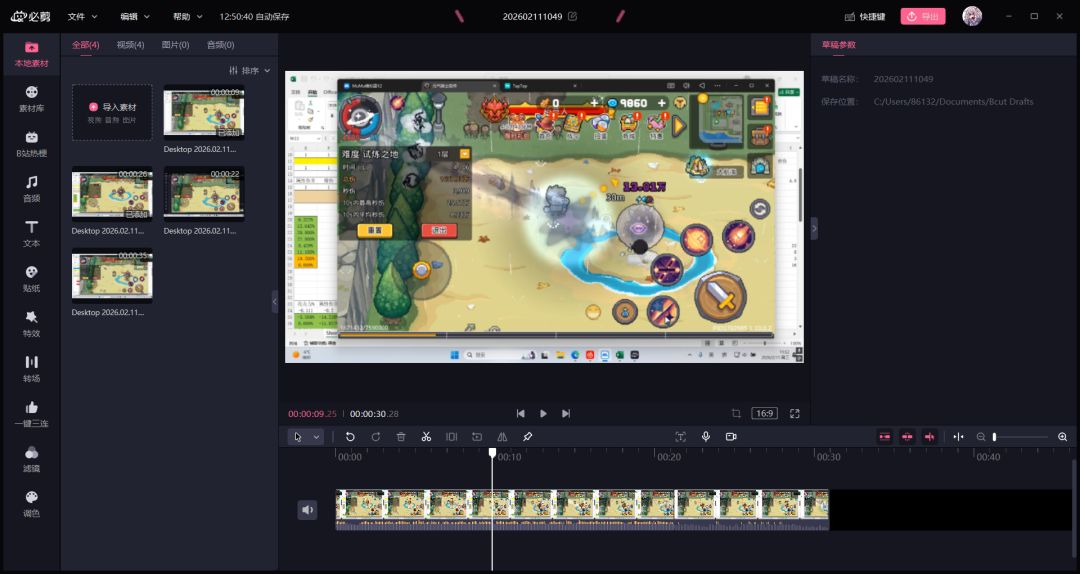1080x574 pixels.
Task: Open the 滤镜 filters panel
Action: (x=31, y=459)
